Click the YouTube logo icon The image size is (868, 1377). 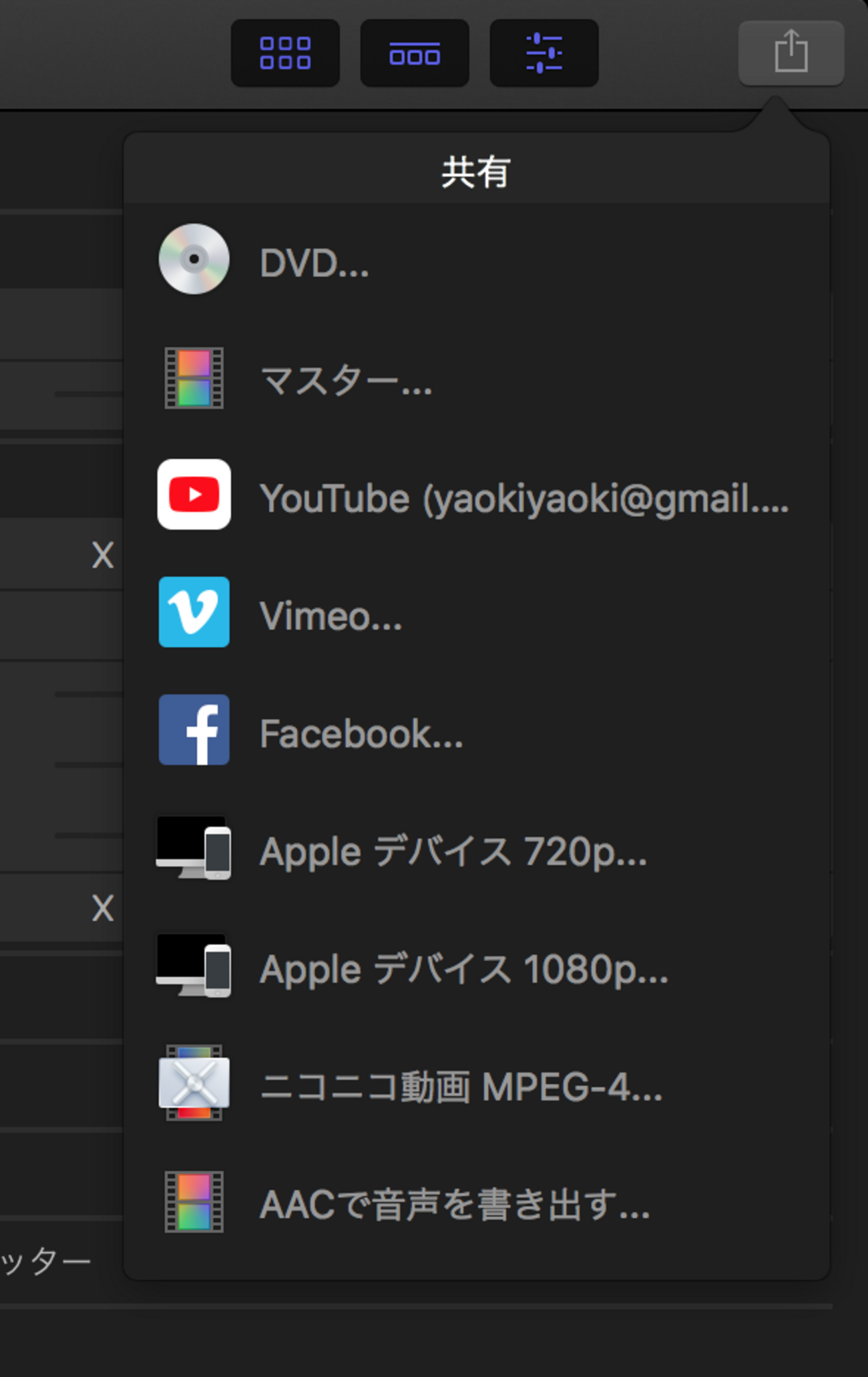click(x=194, y=494)
